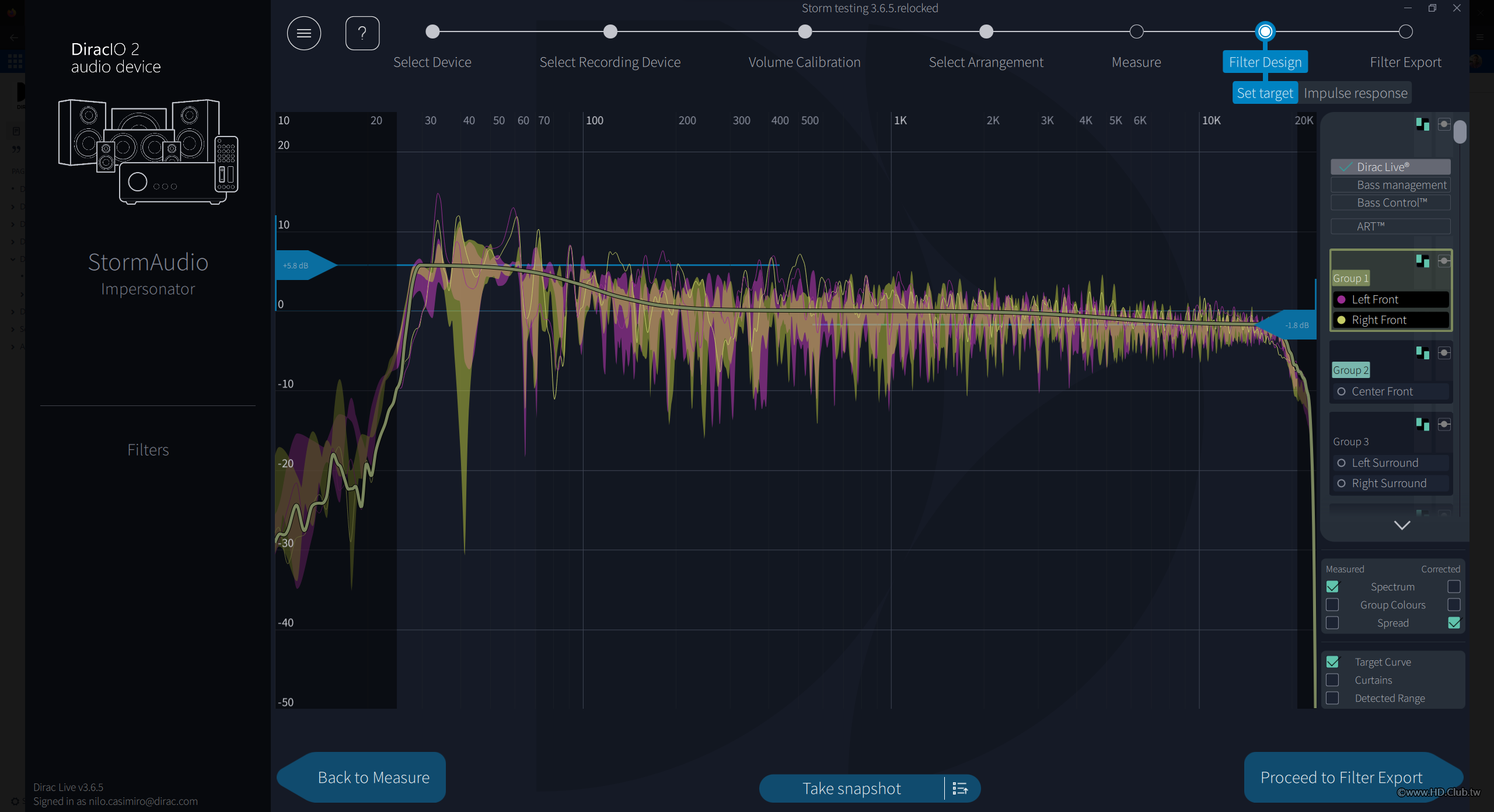Click Group 3 link toggle icon
Image resolution: width=1494 pixels, height=812 pixels.
(1444, 424)
